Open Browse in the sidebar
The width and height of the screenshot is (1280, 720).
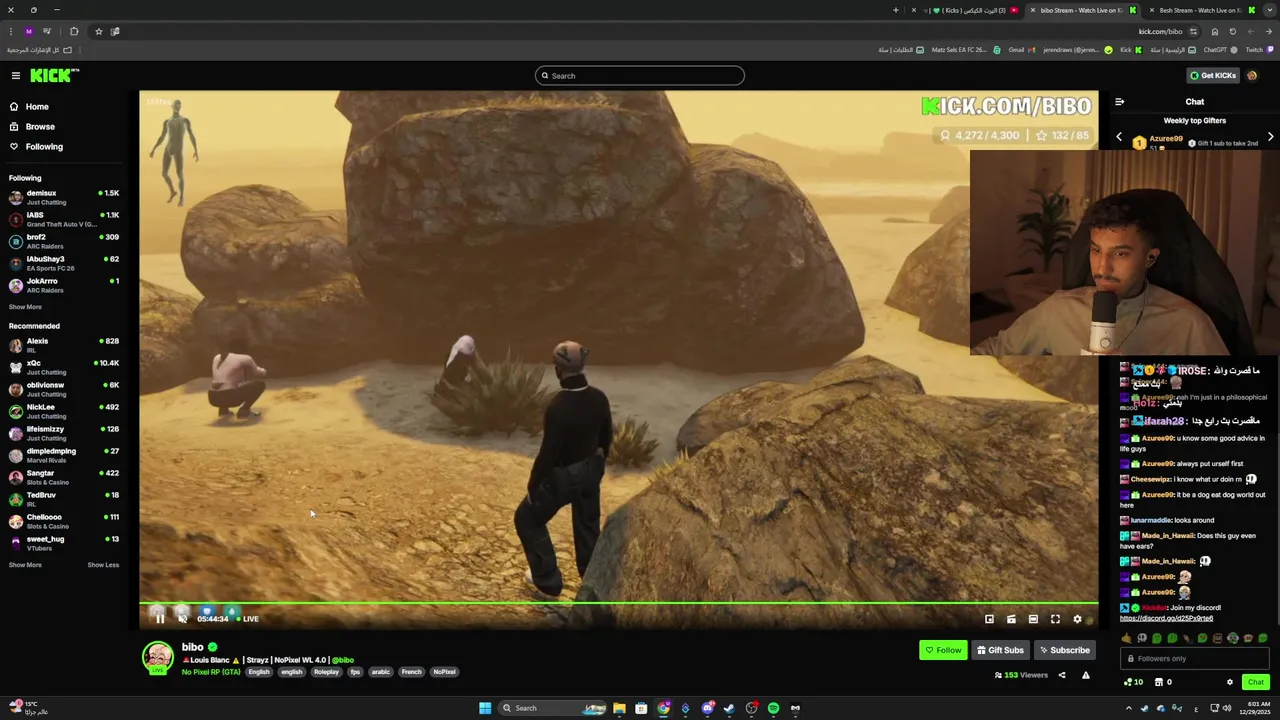click(40, 126)
